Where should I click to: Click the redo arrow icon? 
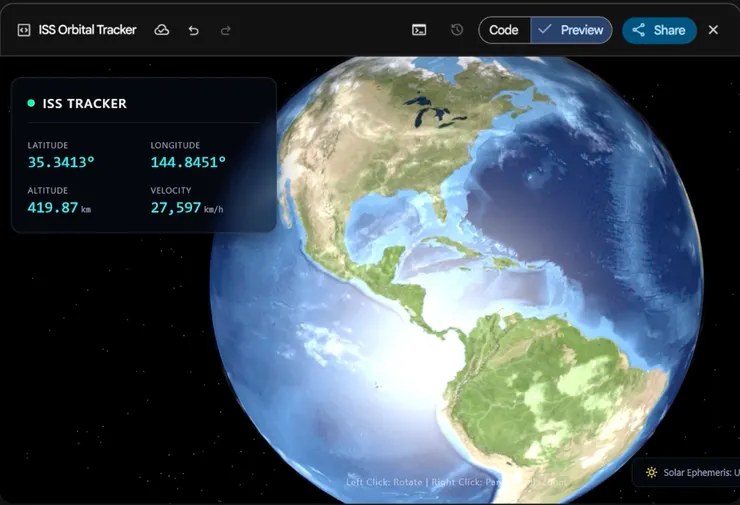point(226,31)
